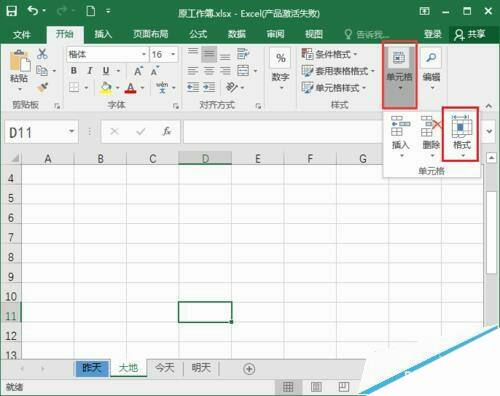Switch to the 审阅 ribbon tab
The width and height of the screenshot is (500, 396).
[x=275, y=34]
